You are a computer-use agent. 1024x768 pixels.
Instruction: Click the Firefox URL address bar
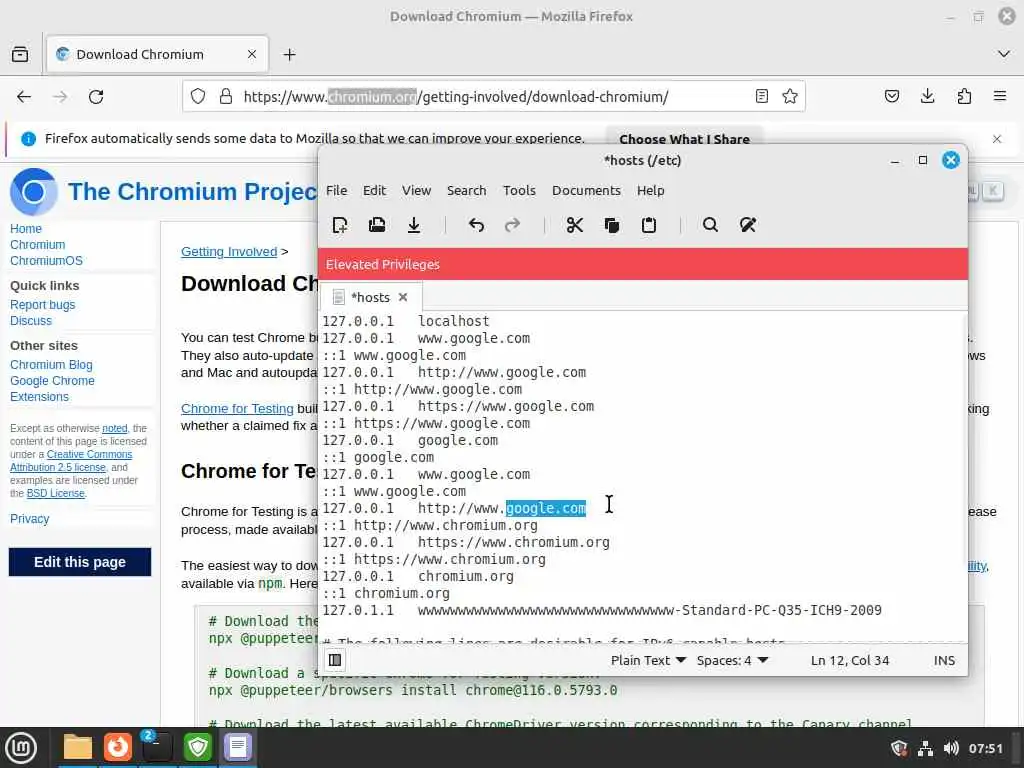[494, 97]
